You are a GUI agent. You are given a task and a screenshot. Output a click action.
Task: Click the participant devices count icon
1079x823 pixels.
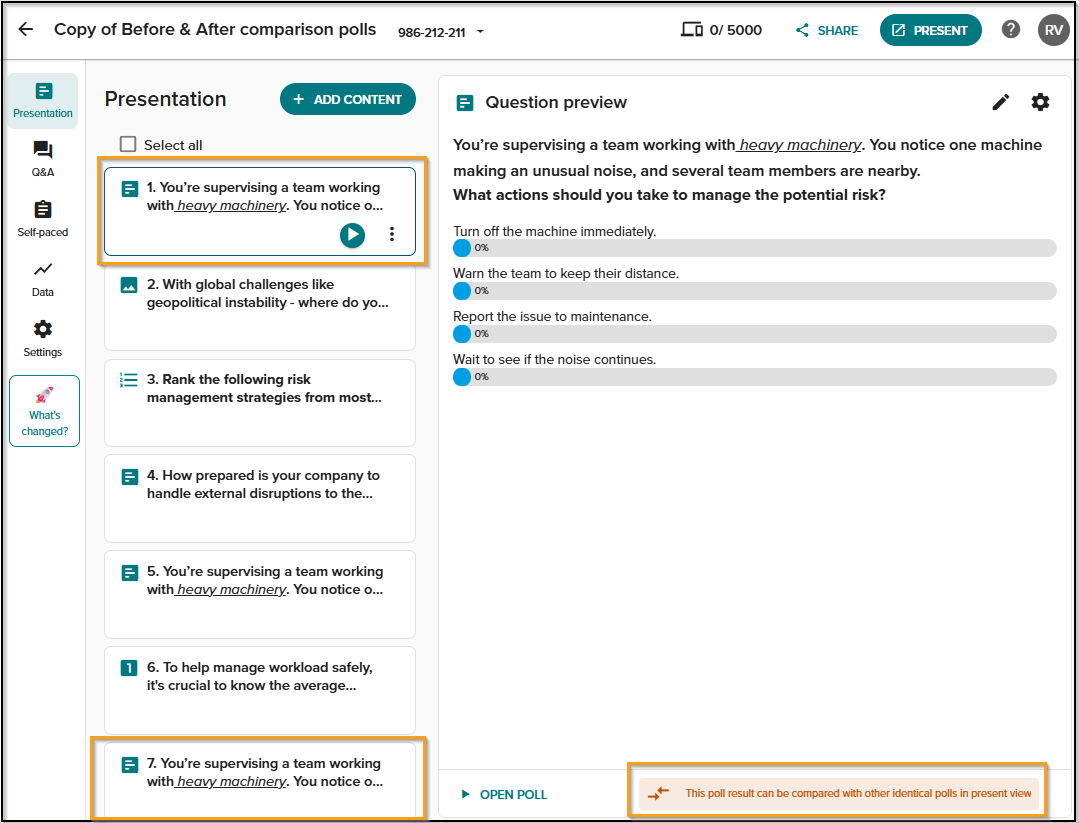pyautogui.click(x=692, y=30)
